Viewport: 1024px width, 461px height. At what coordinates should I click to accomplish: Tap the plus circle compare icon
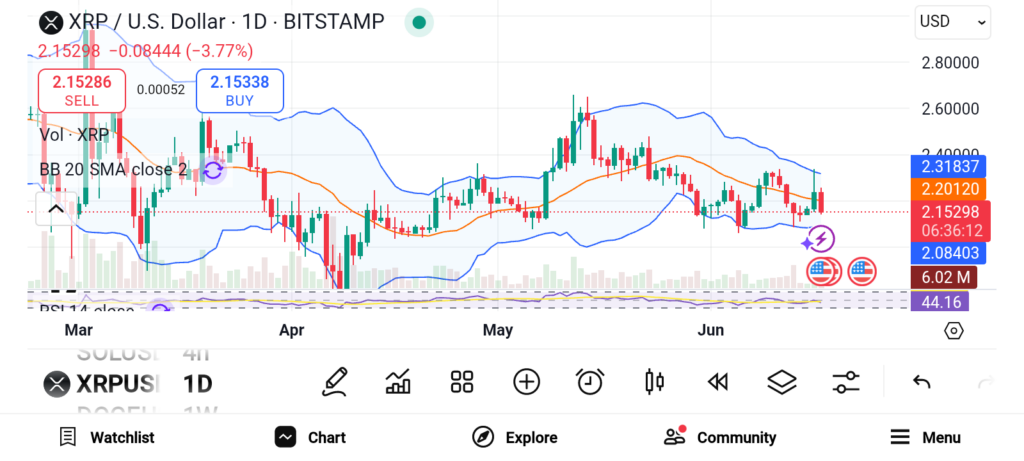[x=526, y=381]
